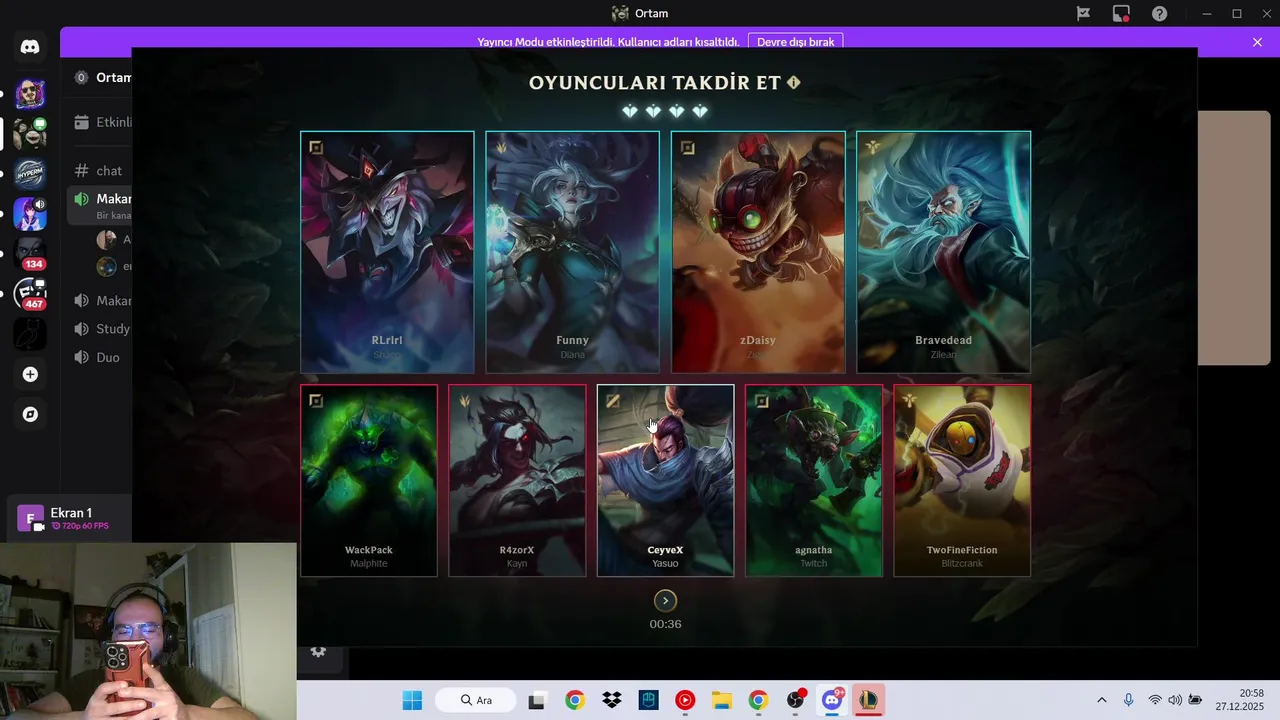Select WackPack's Malphite card
The width and height of the screenshot is (1280, 720).
(369, 480)
